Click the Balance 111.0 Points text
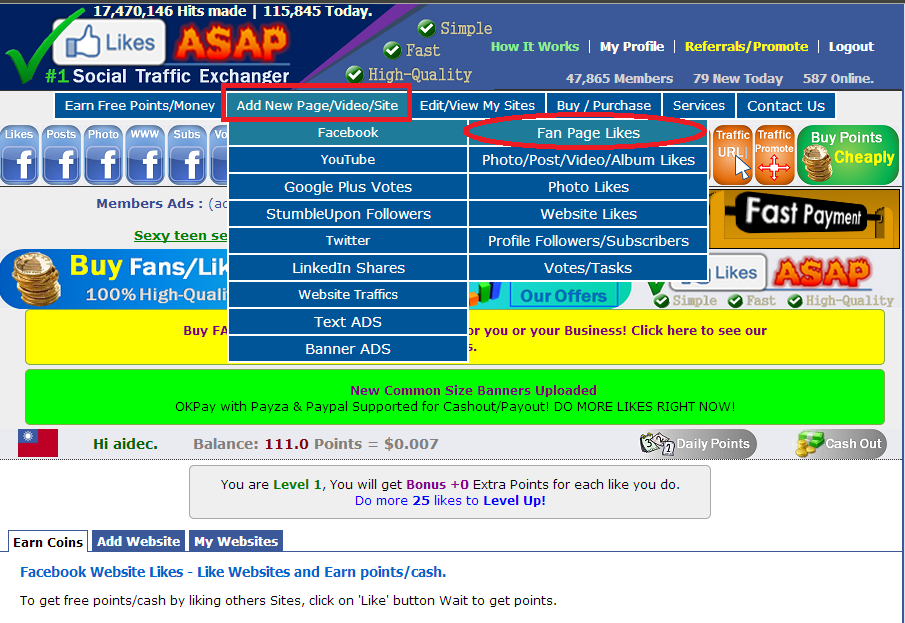Screen dimensions: 905x623 316,444
